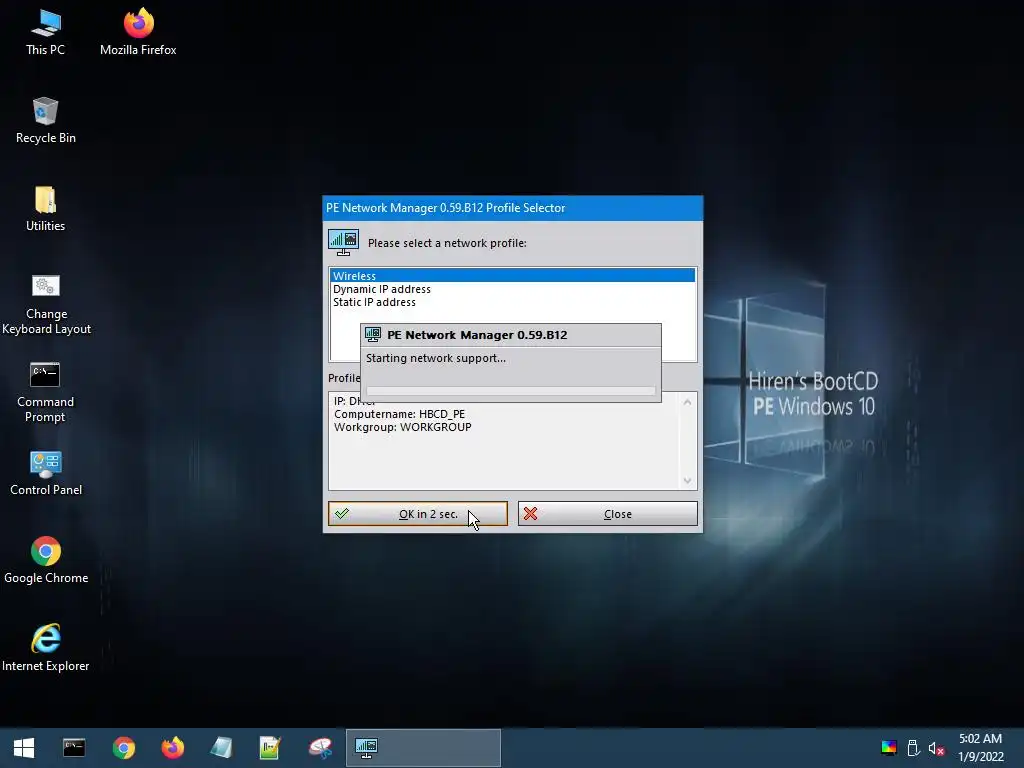Select the Wireless network profile
The image size is (1024, 768).
[x=513, y=276]
